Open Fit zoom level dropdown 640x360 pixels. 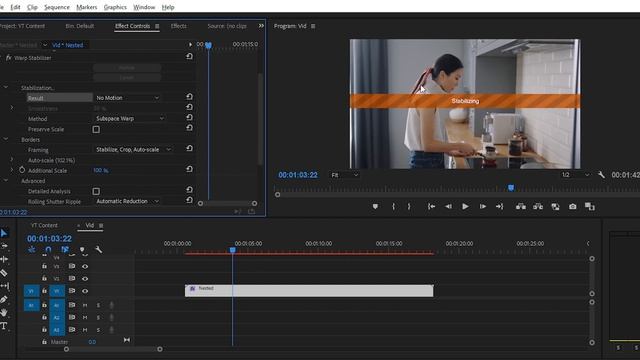pos(344,175)
